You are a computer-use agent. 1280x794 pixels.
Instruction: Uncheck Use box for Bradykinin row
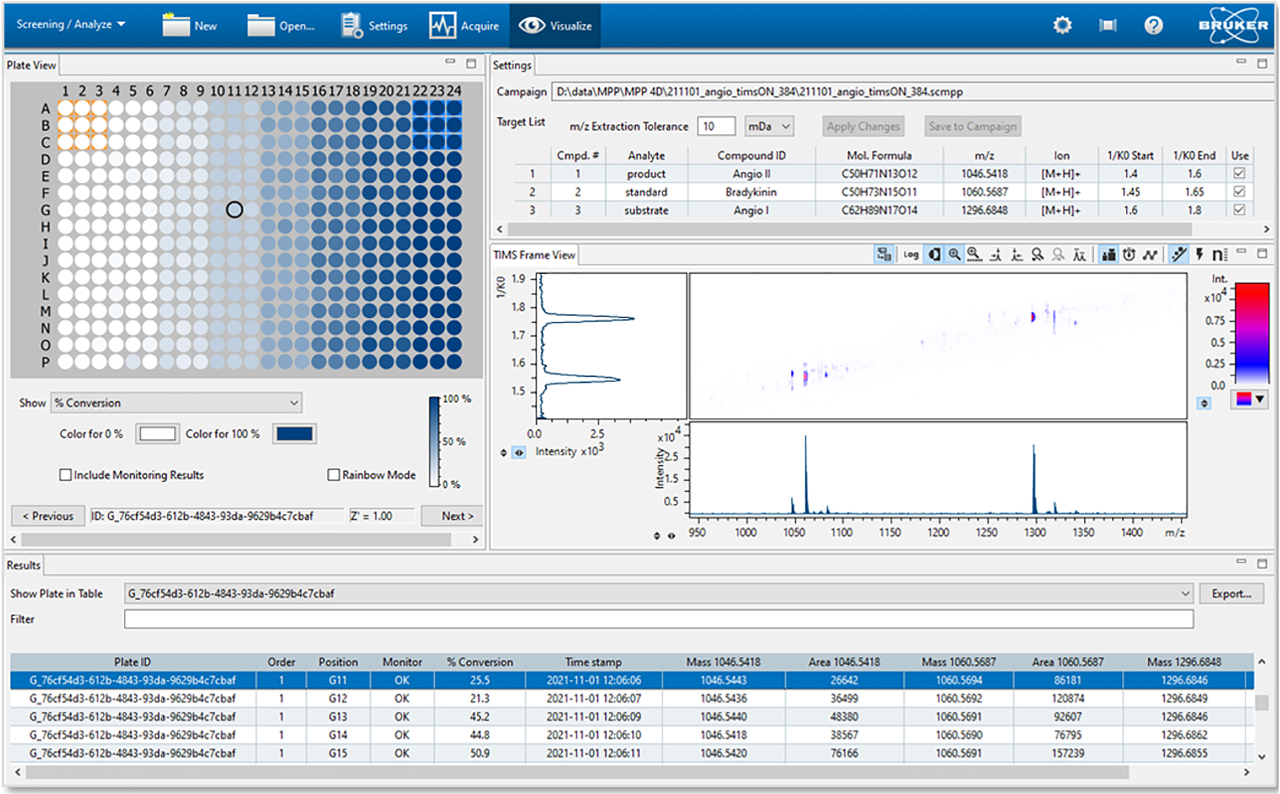[x=1240, y=192]
